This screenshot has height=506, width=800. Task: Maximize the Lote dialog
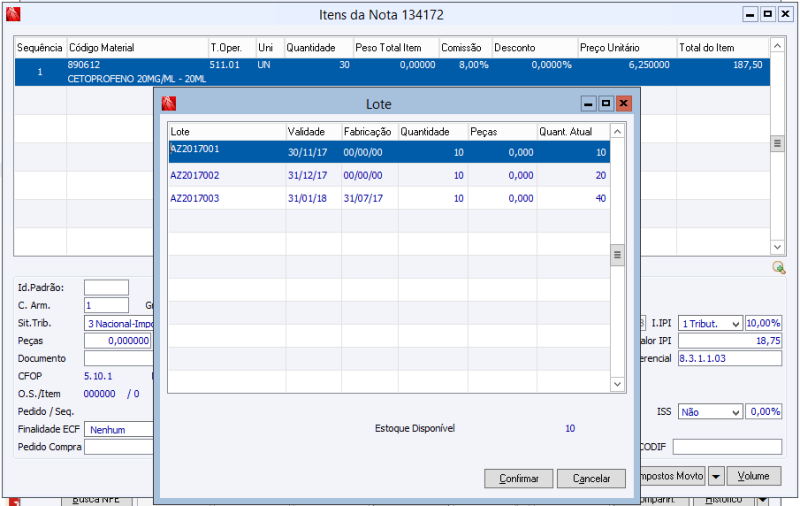click(x=606, y=104)
